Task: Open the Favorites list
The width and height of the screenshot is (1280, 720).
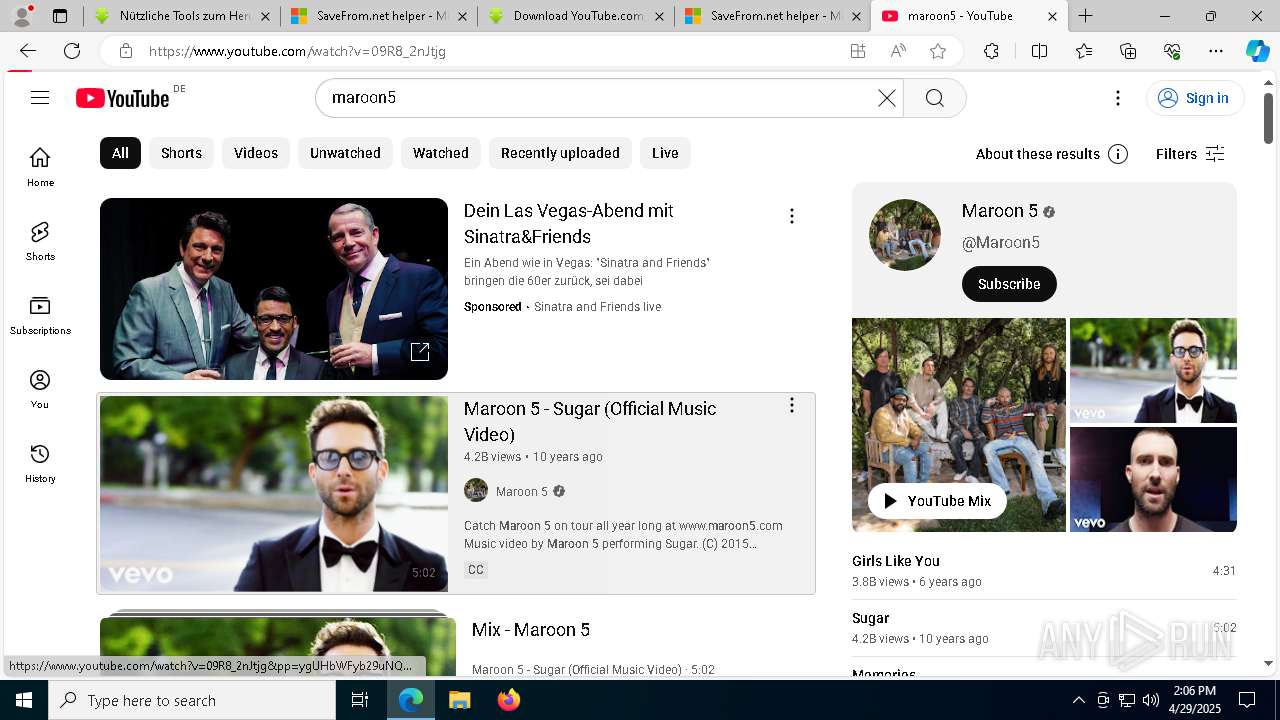Action: (x=1084, y=51)
